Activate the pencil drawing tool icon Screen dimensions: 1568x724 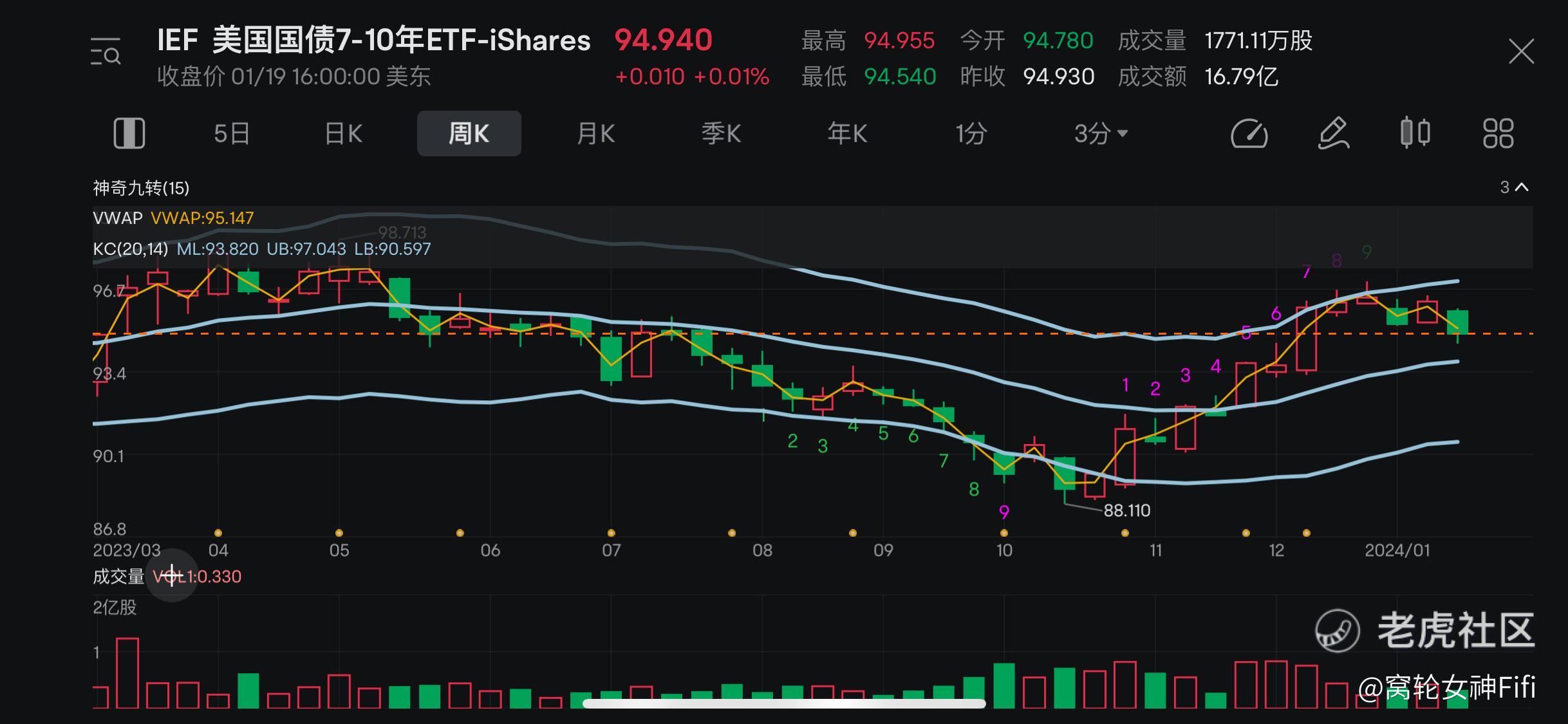coord(1334,134)
